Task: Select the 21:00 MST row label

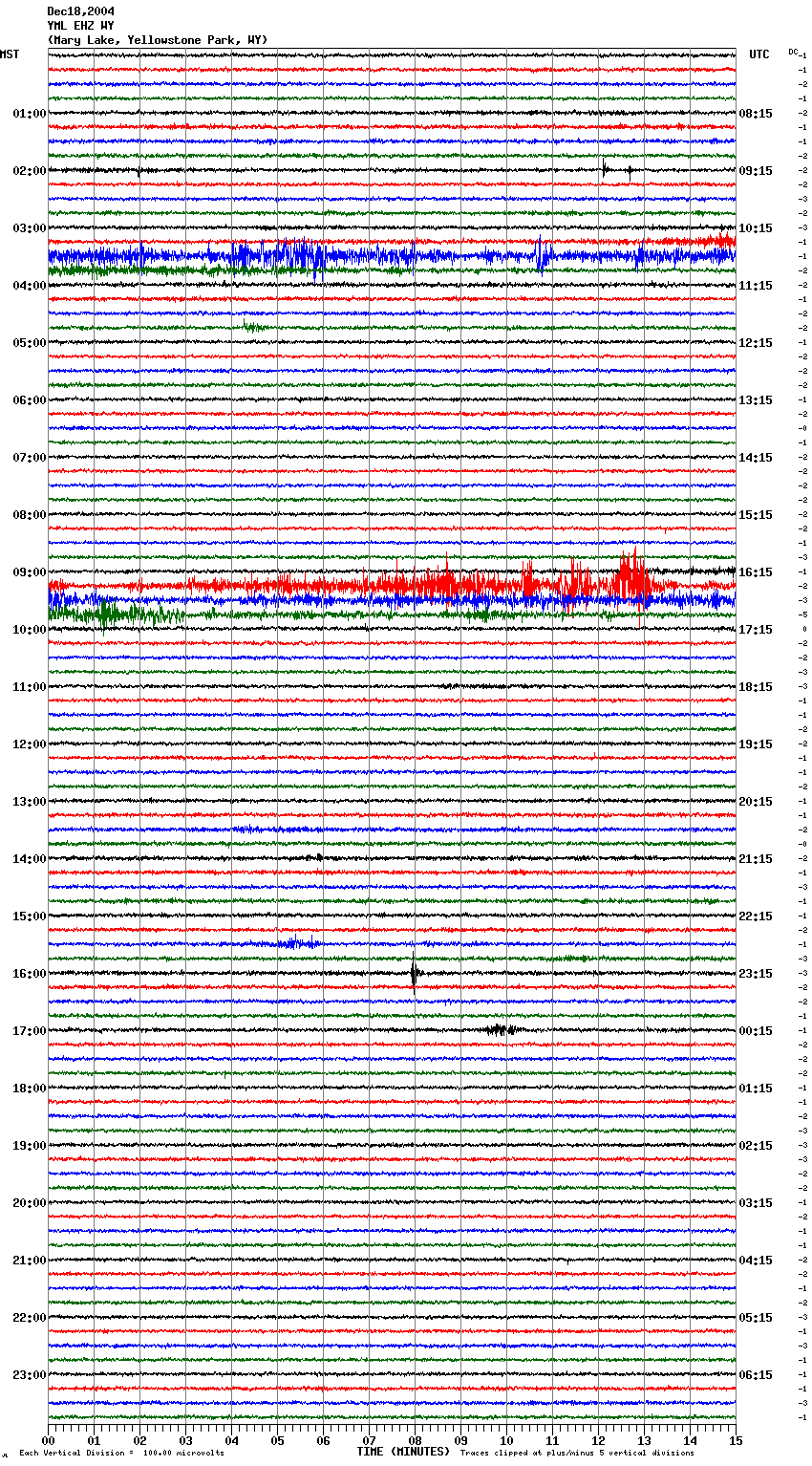Action: coord(29,1261)
